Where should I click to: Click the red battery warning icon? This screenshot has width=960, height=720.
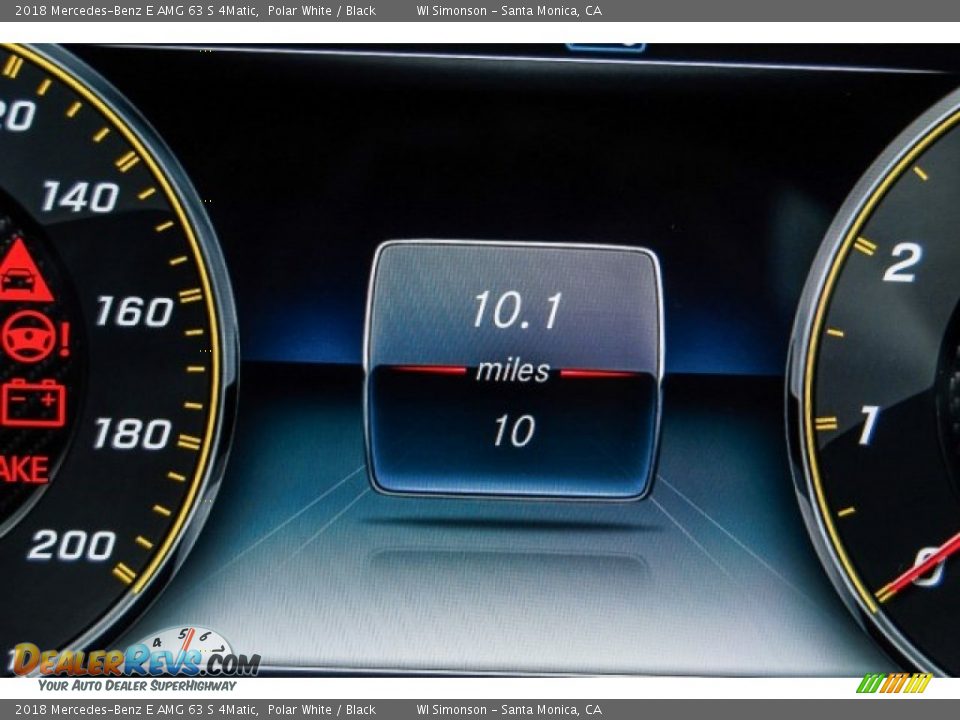pos(33,401)
